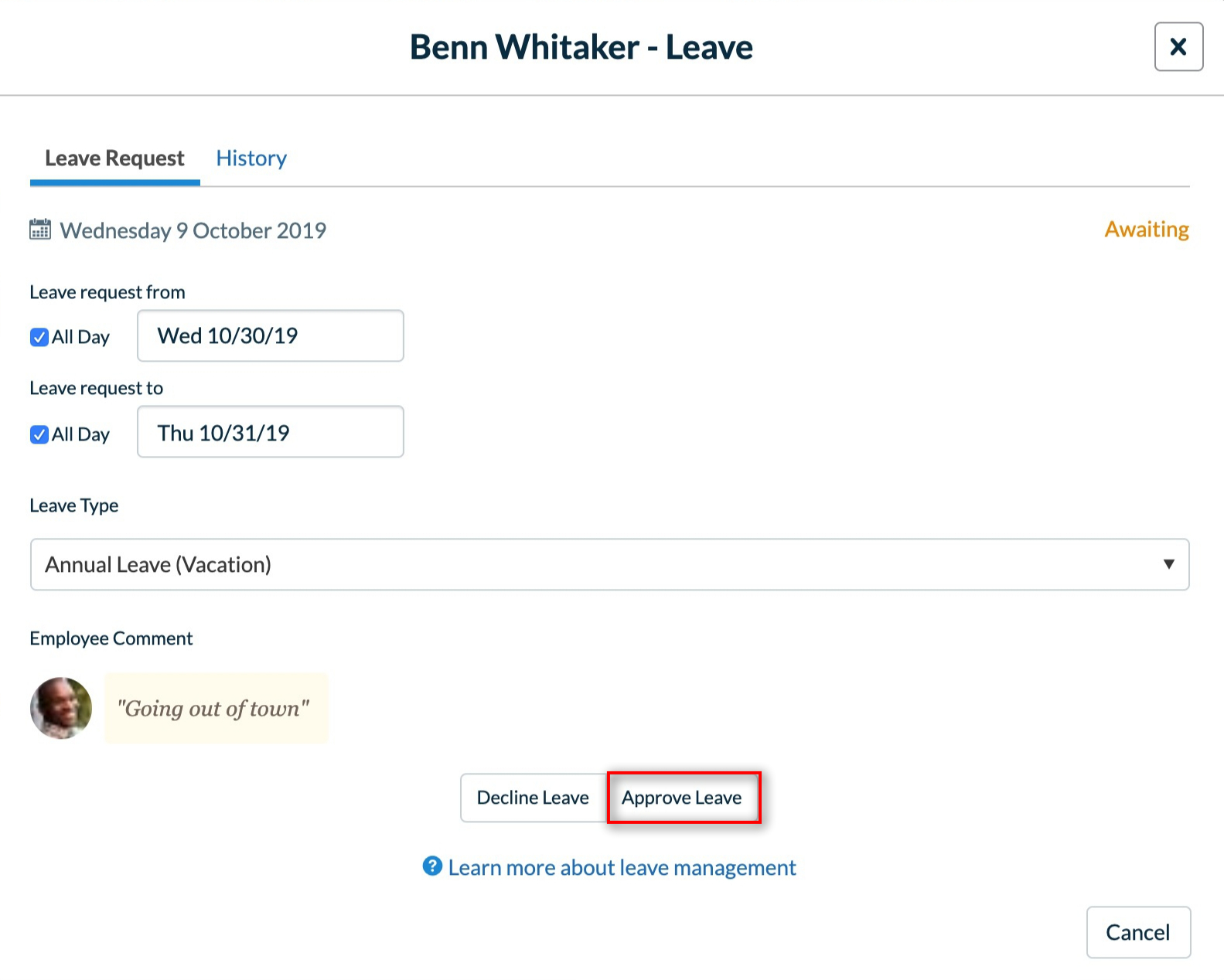Switch to the History tab
Screen dimensions: 1224x980
coord(251,158)
